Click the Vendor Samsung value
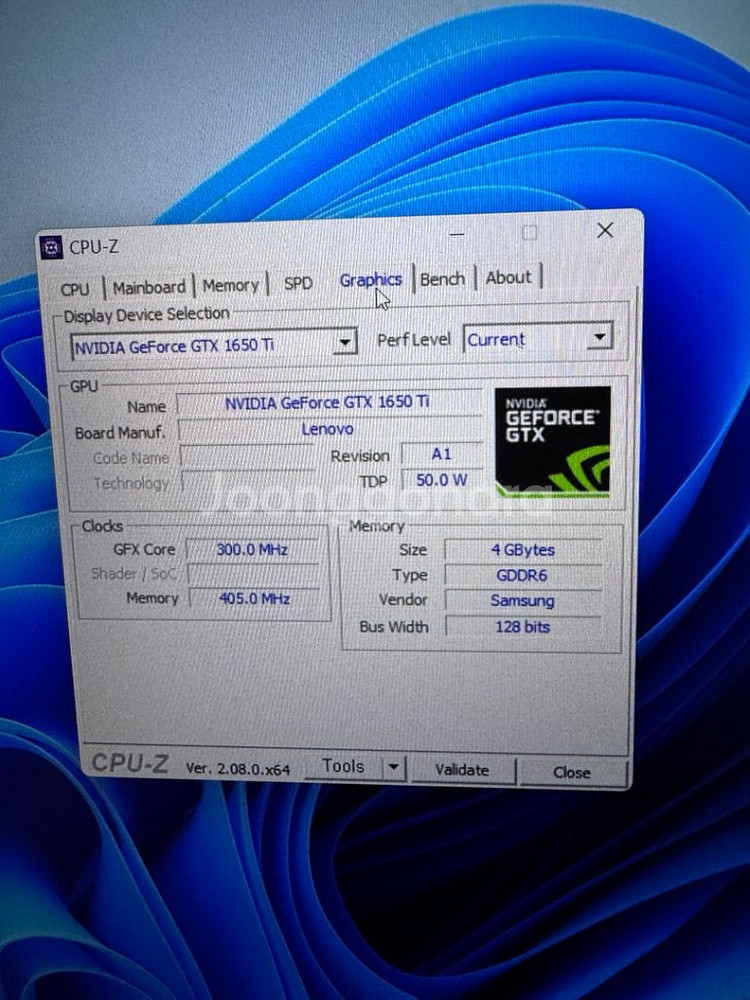This screenshot has width=750, height=1000. (x=523, y=601)
